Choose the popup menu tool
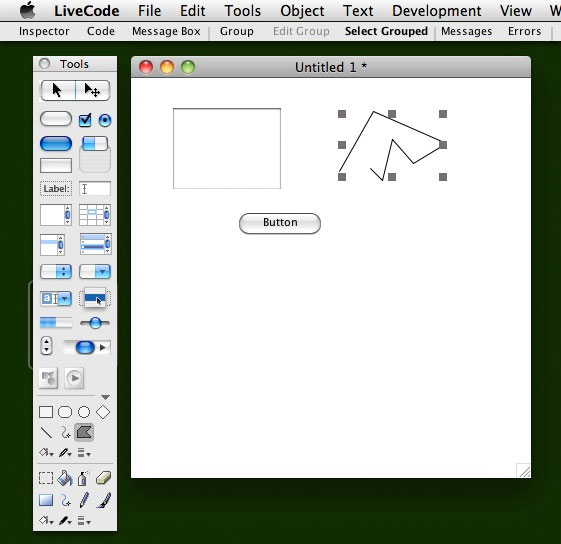561x544 pixels. click(95, 298)
